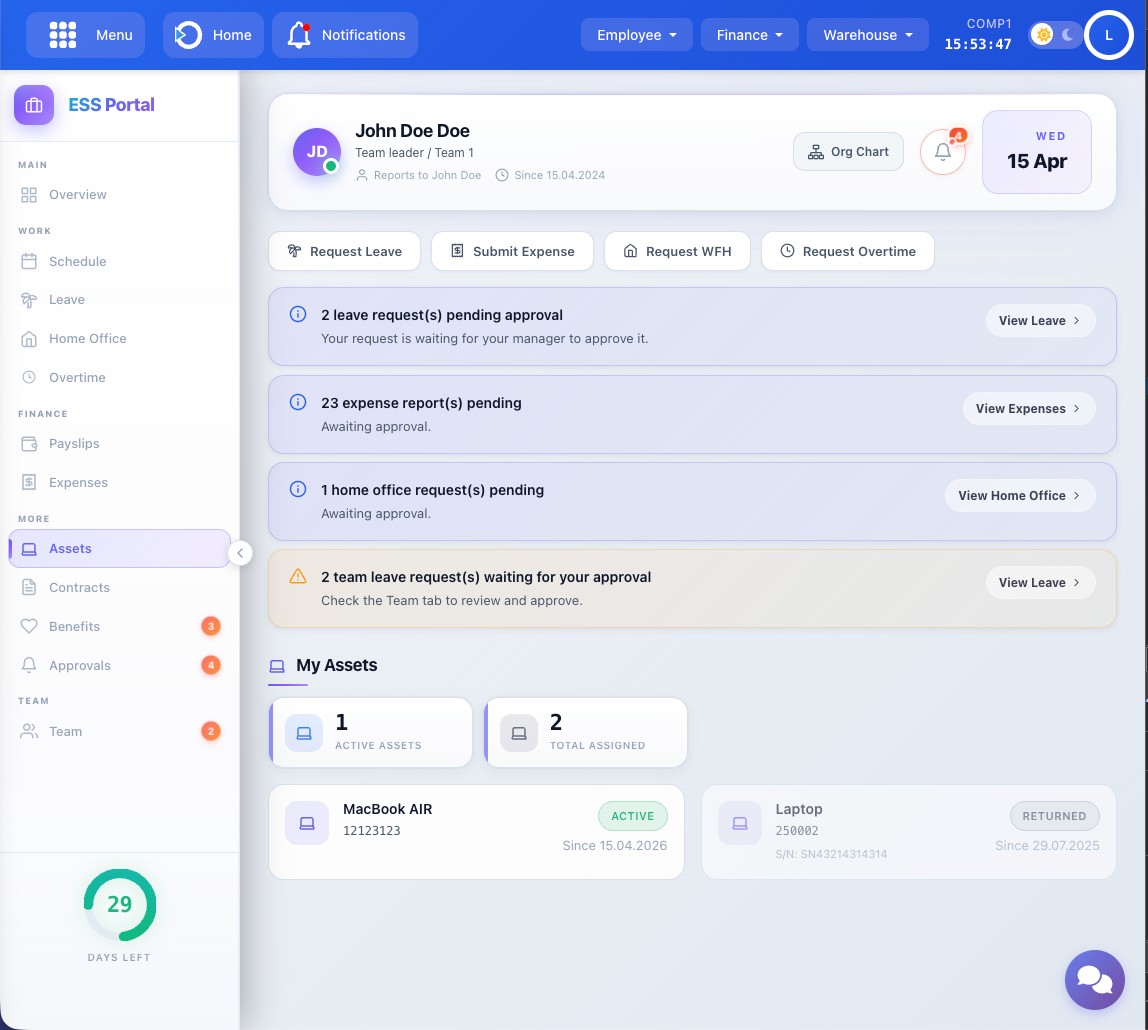Click the MacBook AIR laptop icon
This screenshot has height=1030, width=1148.
pyautogui.click(x=307, y=823)
